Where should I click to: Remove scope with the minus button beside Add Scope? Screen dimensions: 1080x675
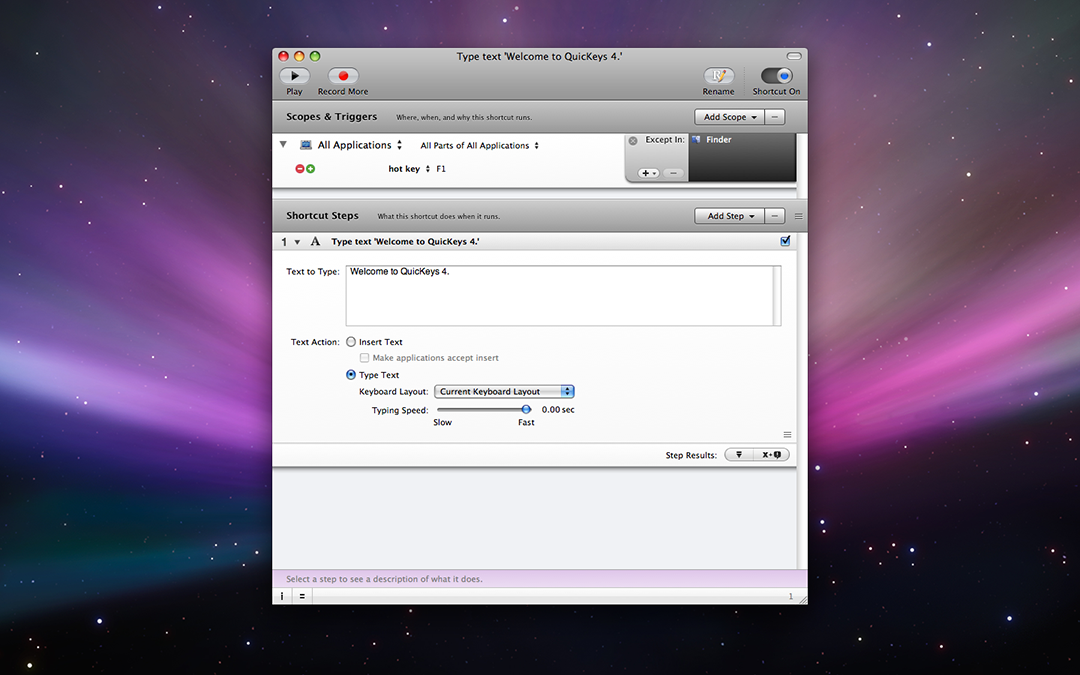coord(775,117)
